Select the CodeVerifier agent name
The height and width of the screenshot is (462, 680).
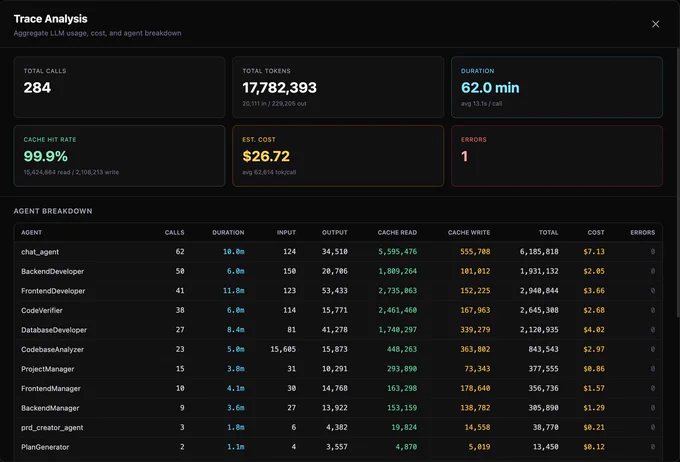click(x=42, y=310)
